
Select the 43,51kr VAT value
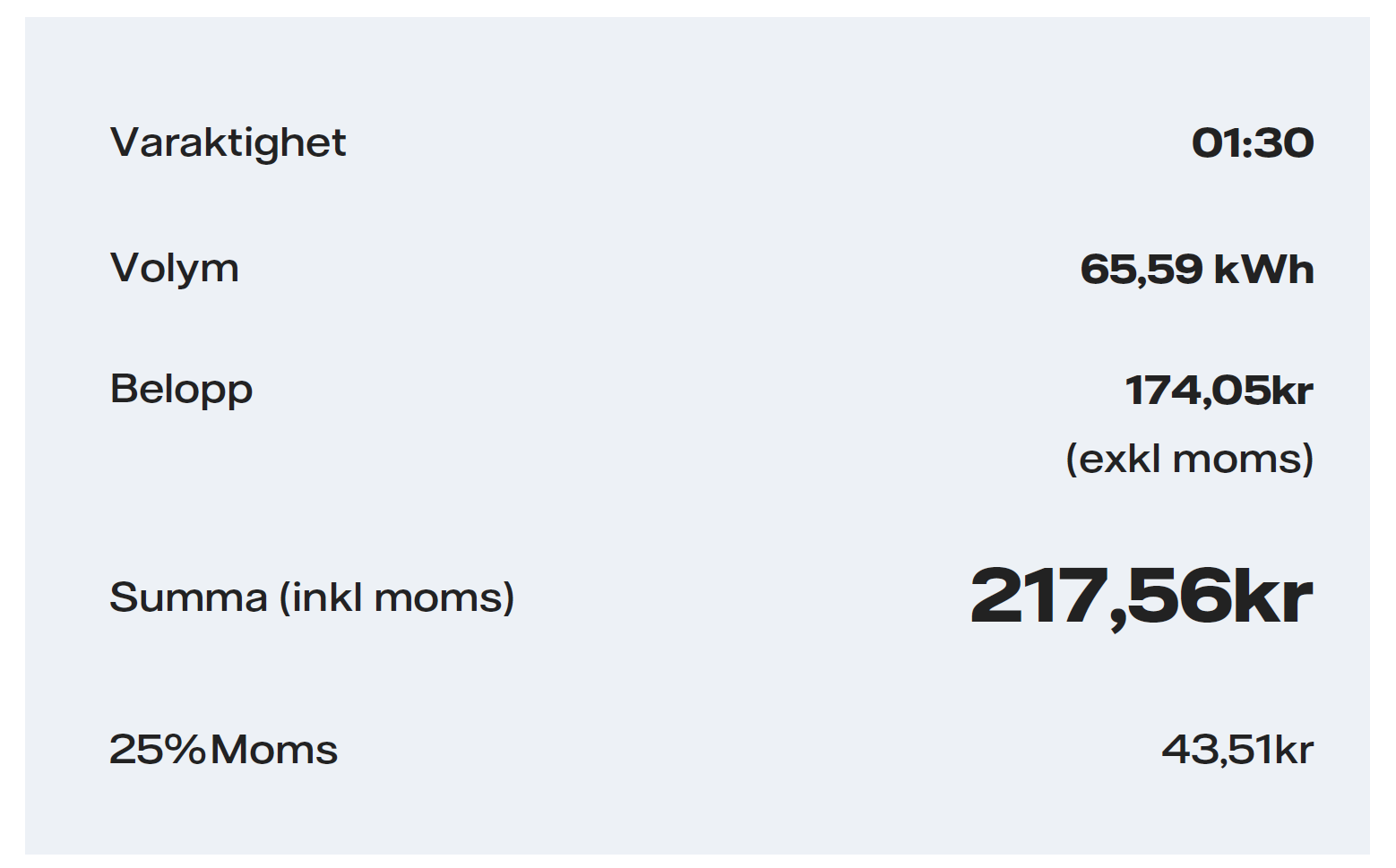(1238, 750)
